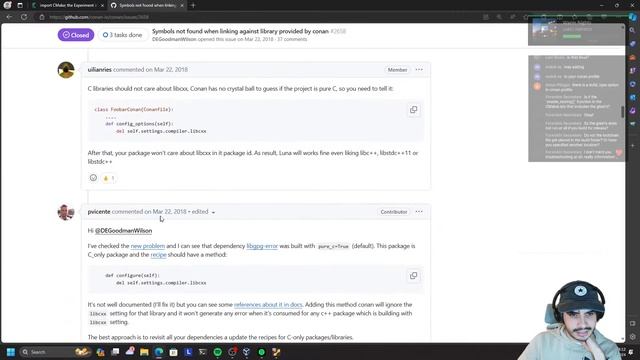640x360 pixels.
Task: Click the 'commented on Mar 22, 2018' timestamp by uilianries
Action: [x=150, y=70]
